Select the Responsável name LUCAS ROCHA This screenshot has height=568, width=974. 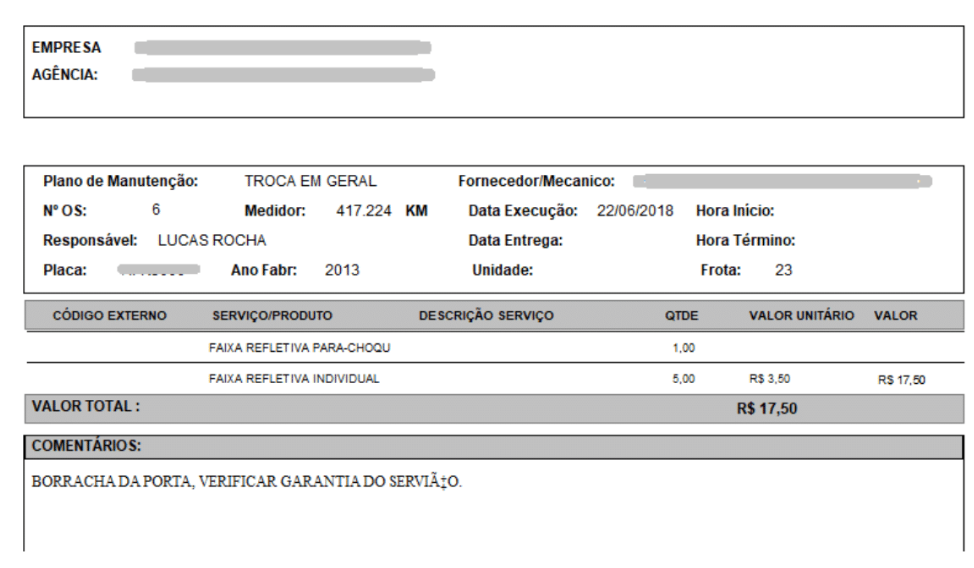[212, 240]
